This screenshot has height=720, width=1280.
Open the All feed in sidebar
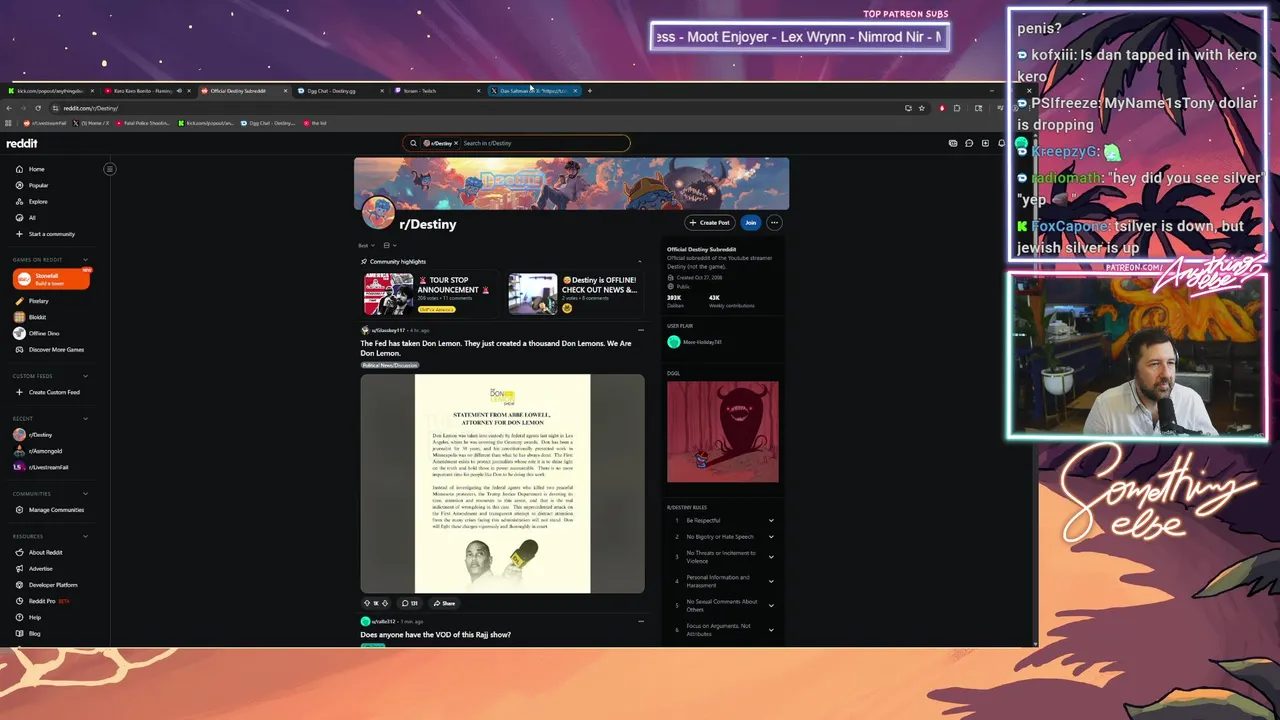point(32,217)
